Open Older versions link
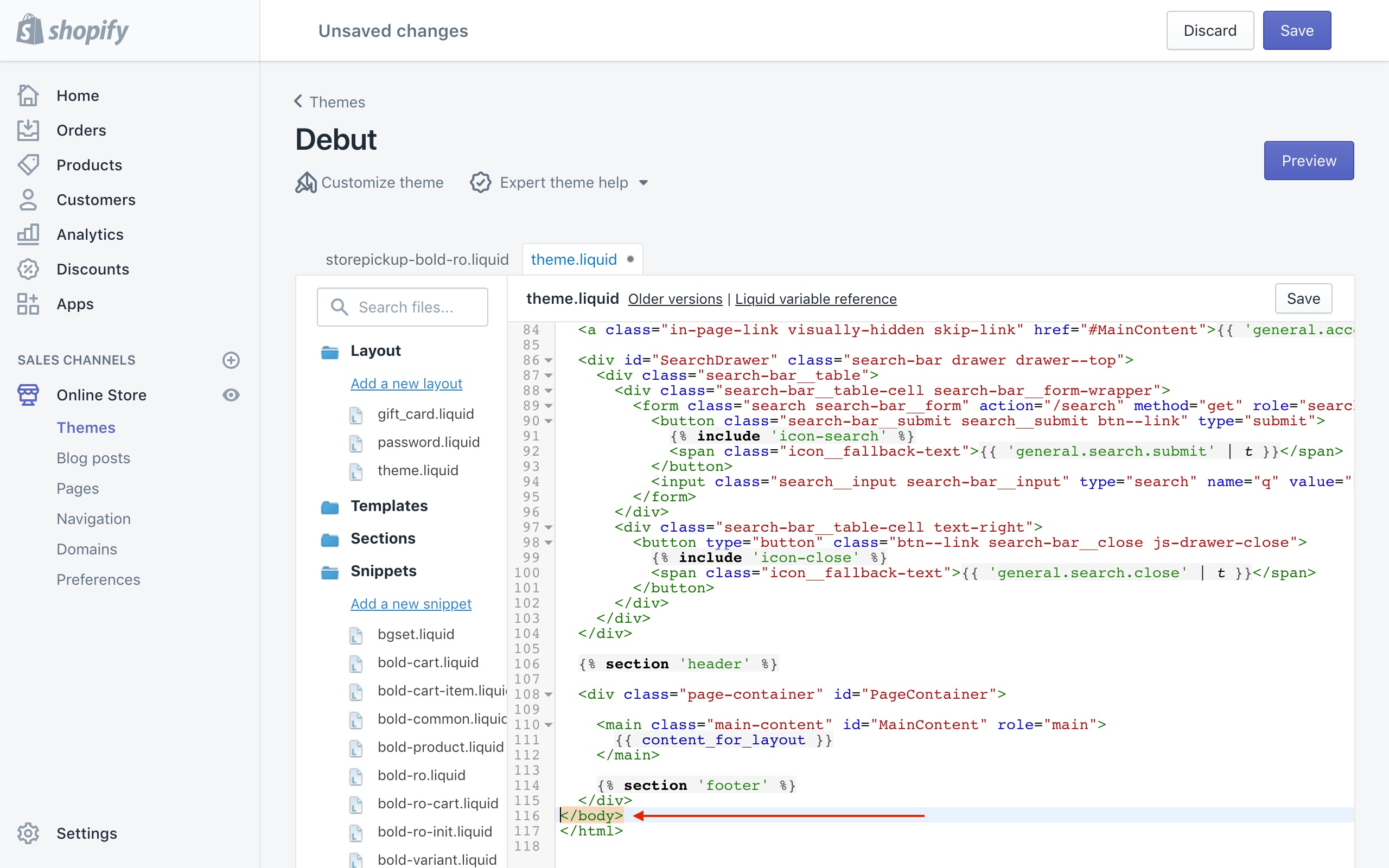 click(675, 299)
